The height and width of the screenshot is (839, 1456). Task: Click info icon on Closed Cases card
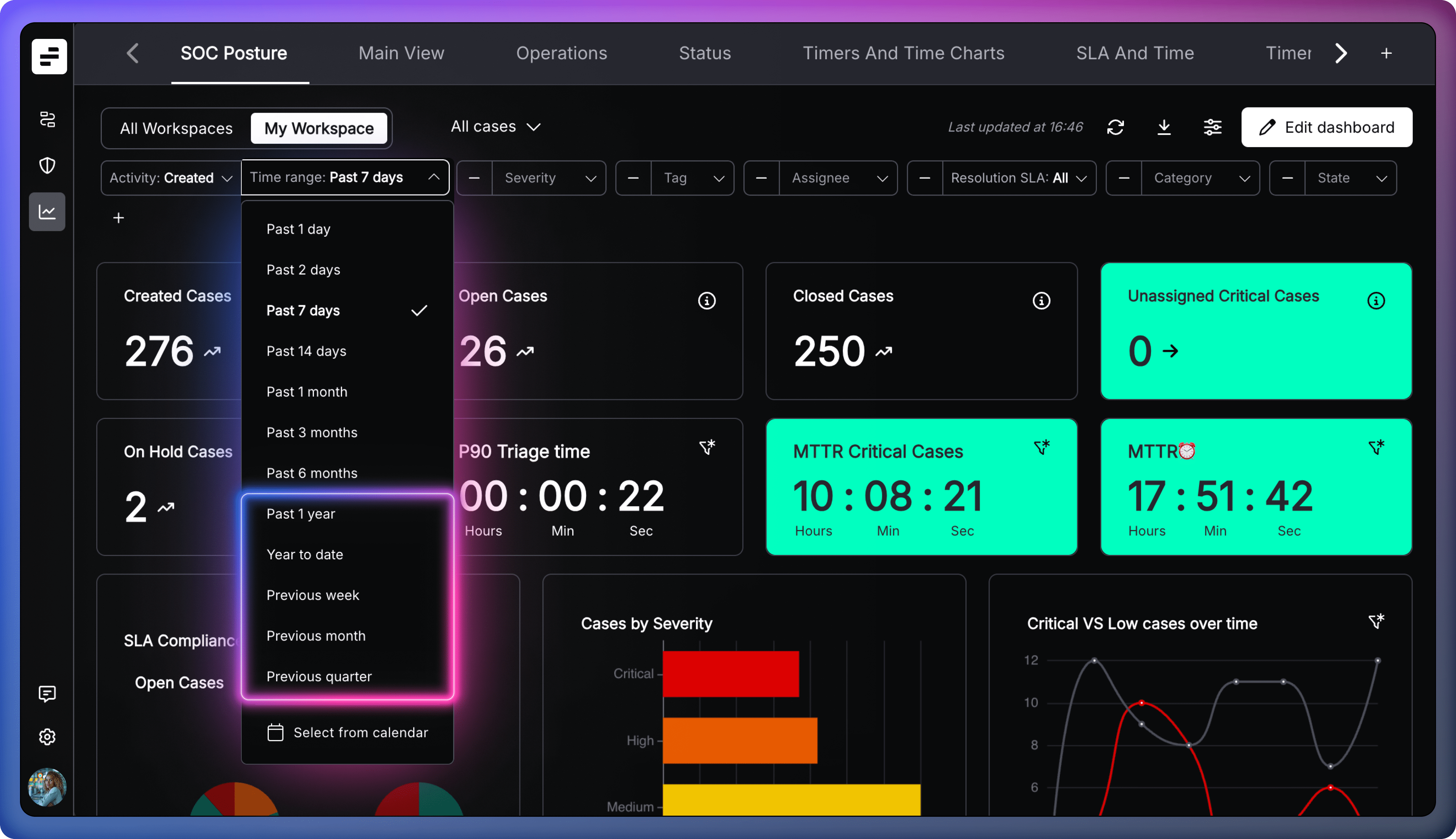[1041, 301]
